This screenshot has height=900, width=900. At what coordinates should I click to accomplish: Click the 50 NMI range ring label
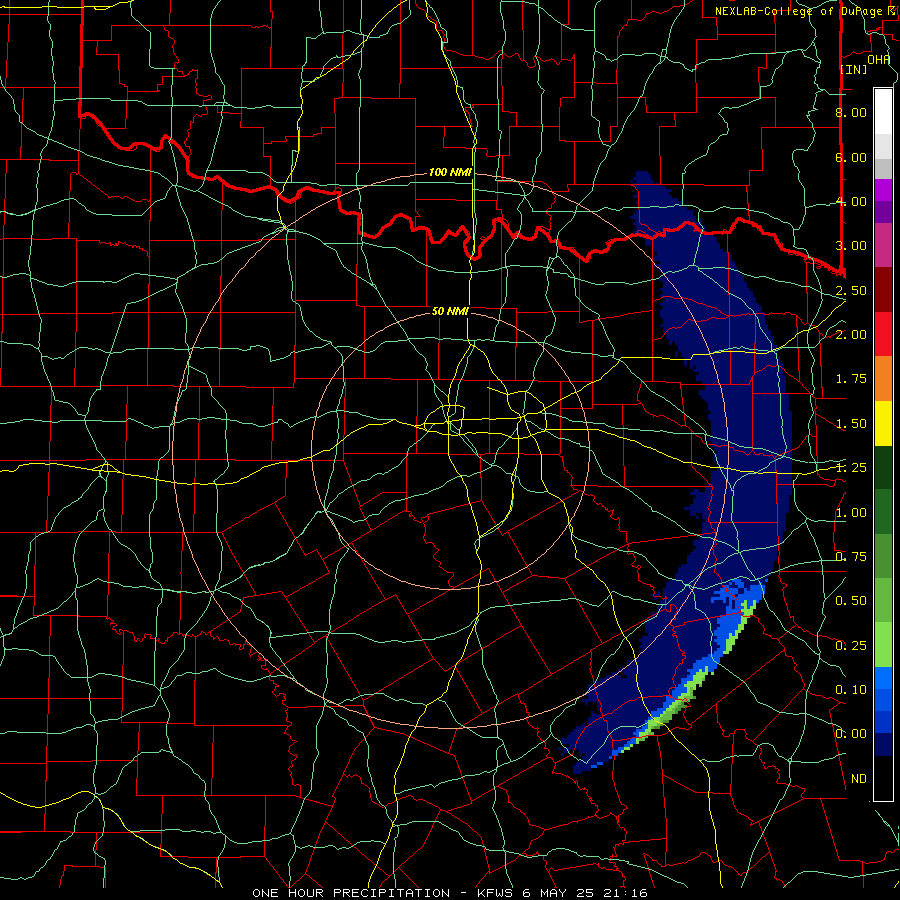click(450, 311)
